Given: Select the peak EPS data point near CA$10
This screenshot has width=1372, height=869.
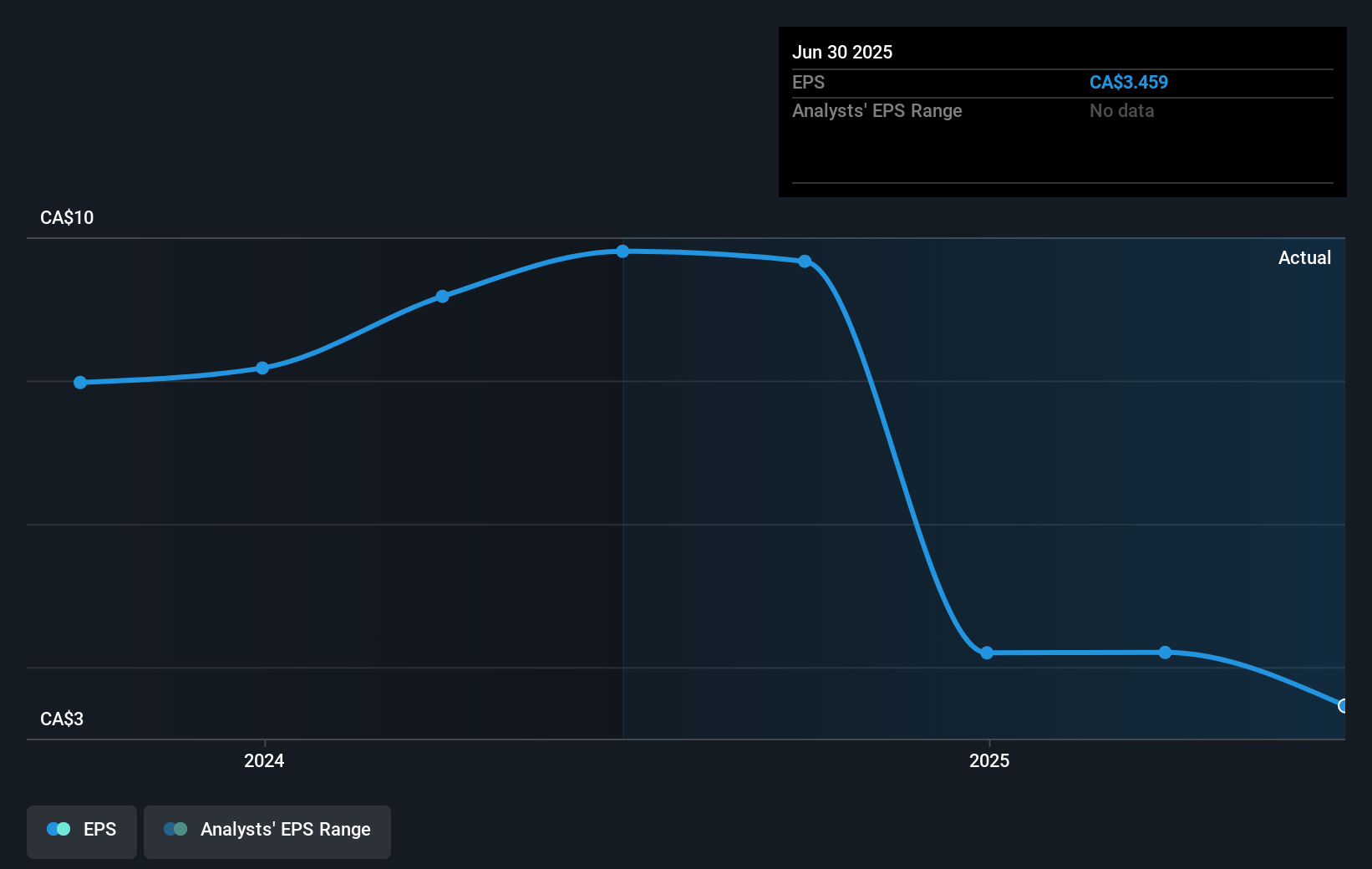Looking at the screenshot, I should tap(622, 252).
